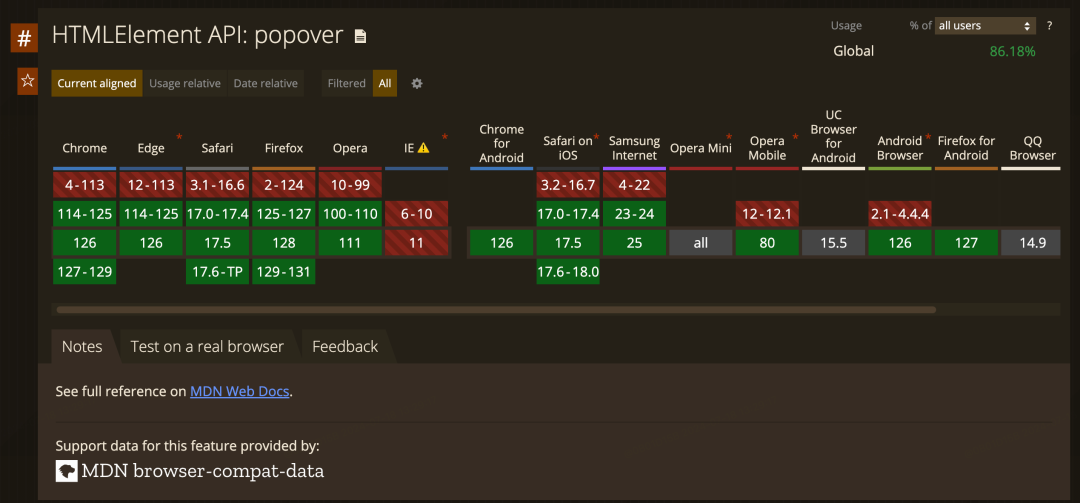This screenshot has height=503, width=1080.
Task: Star this feature as favorite
Action: click(x=27, y=81)
